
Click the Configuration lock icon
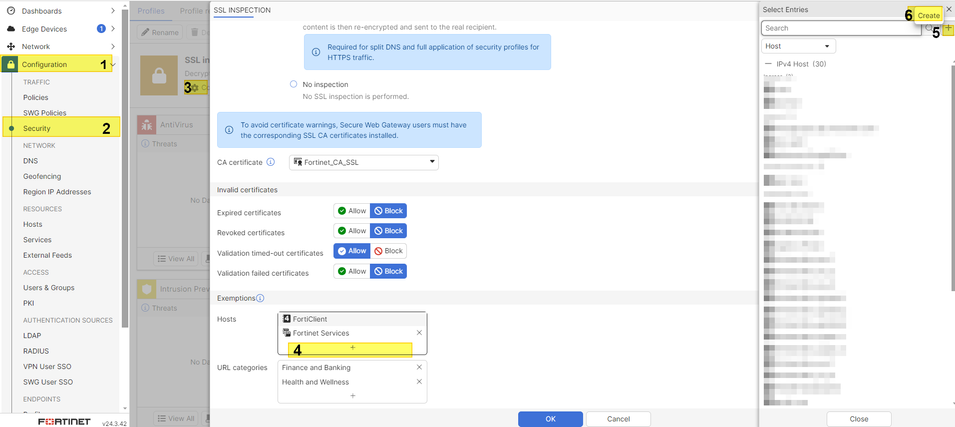pos(11,64)
